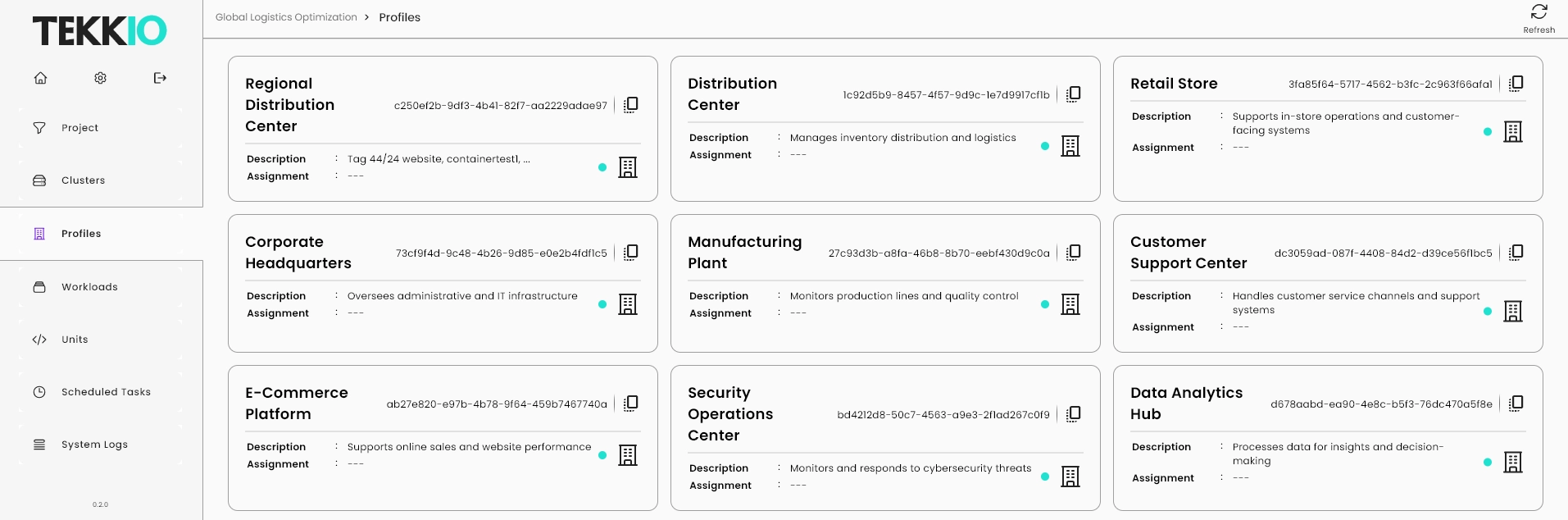Copy ID of Retail Store profile
Image resolution: width=1568 pixels, height=520 pixels.
pos(1516,84)
